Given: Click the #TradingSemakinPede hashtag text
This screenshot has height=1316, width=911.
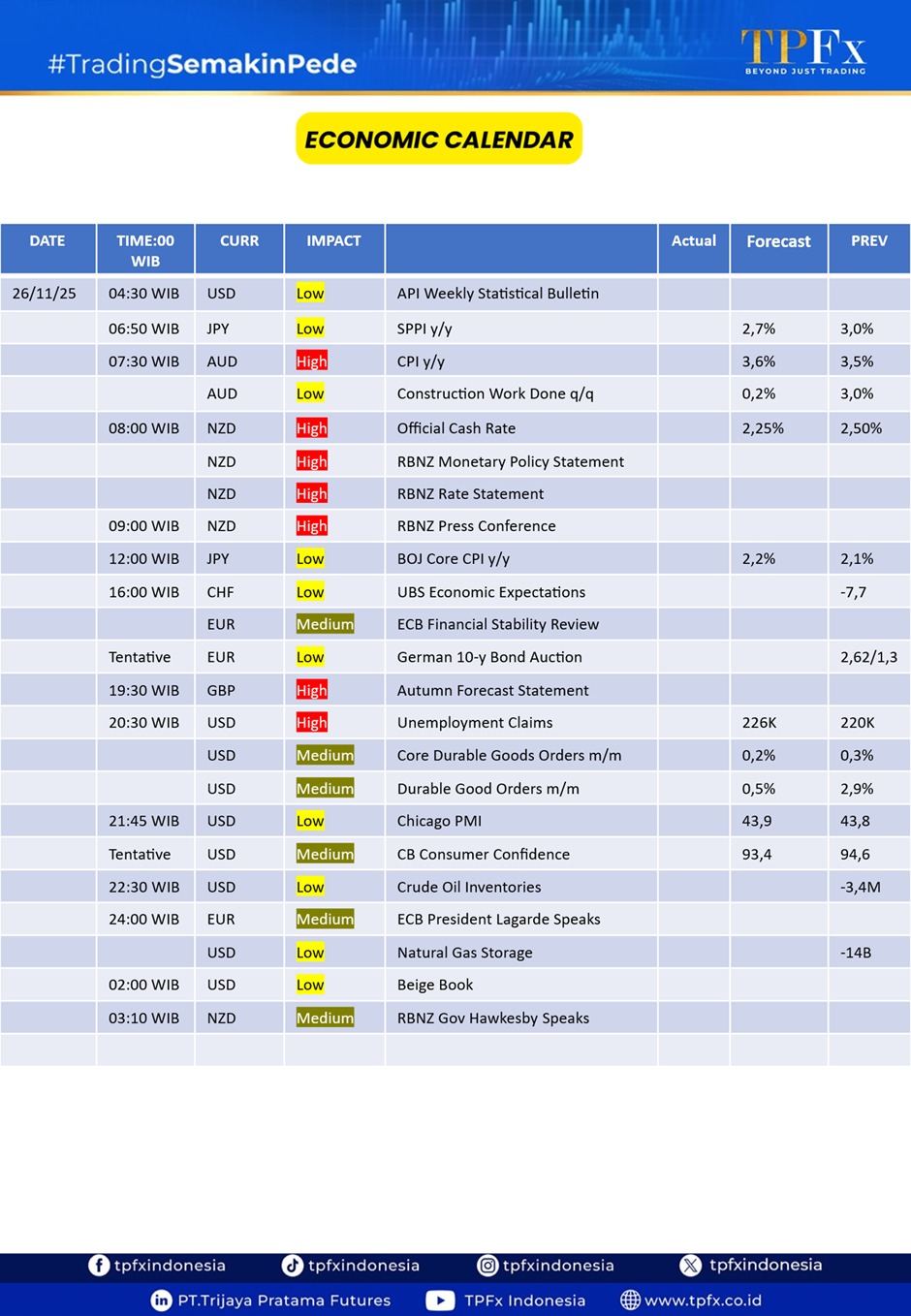Looking at the screenshot, I should (x=203, y=64).
